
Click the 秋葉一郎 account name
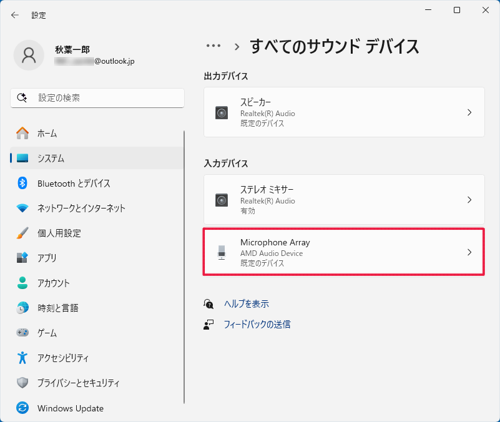(72, 50)
